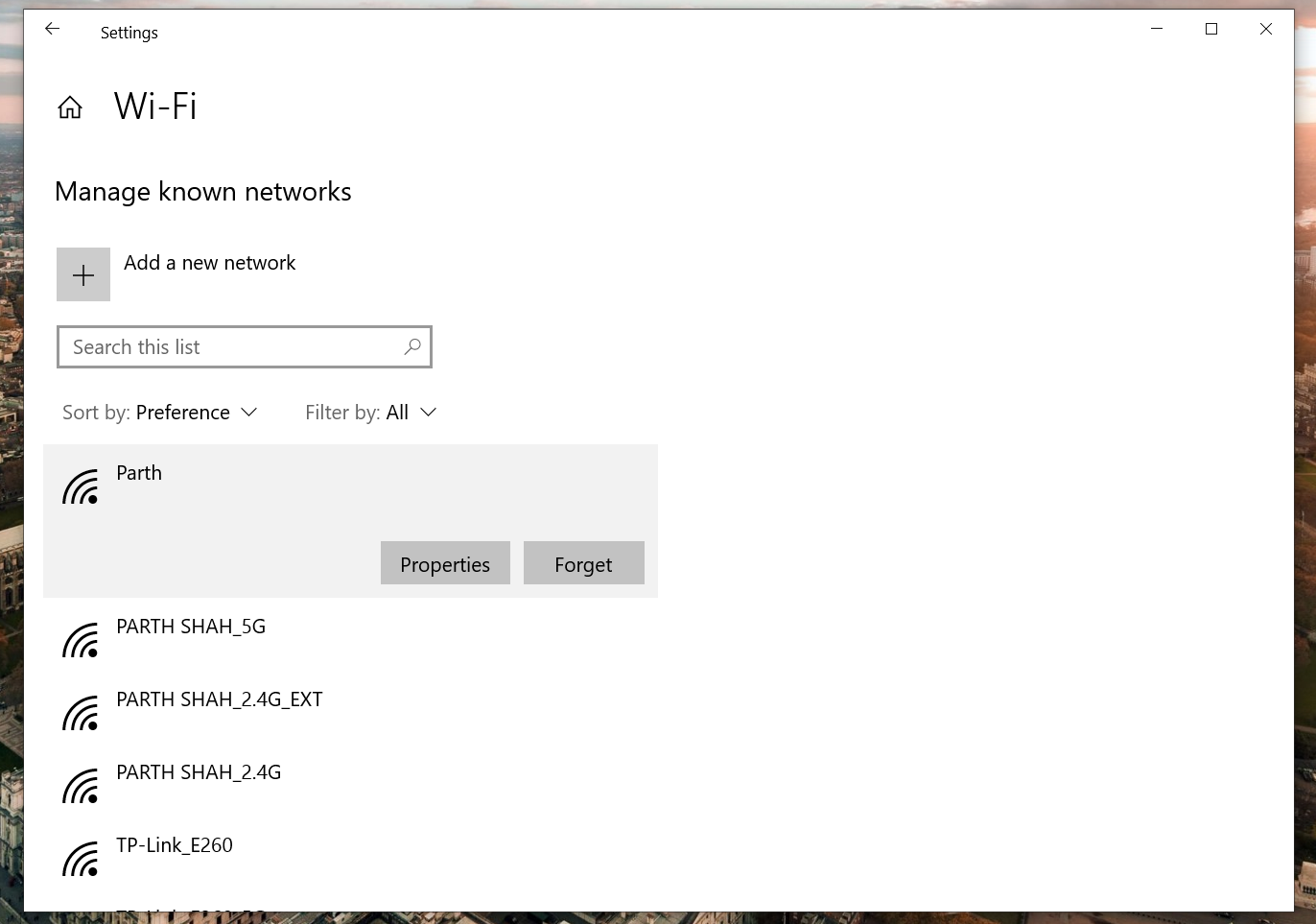Open the Sort by Preference dropdown
Viewport: 1316px width, 924px height.
(183, 412)
